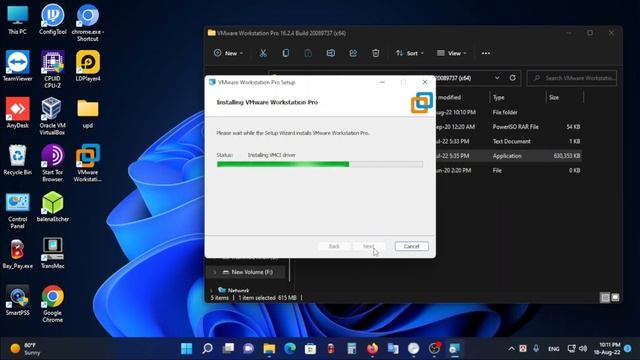
Task: Refresh the Explorer folder view
Action: (513, 78)
